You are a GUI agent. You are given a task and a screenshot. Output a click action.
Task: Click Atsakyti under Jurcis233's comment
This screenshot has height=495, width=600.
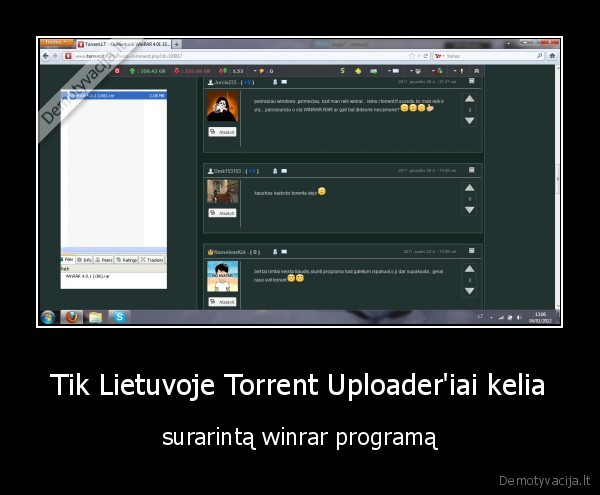coord(222,132)
